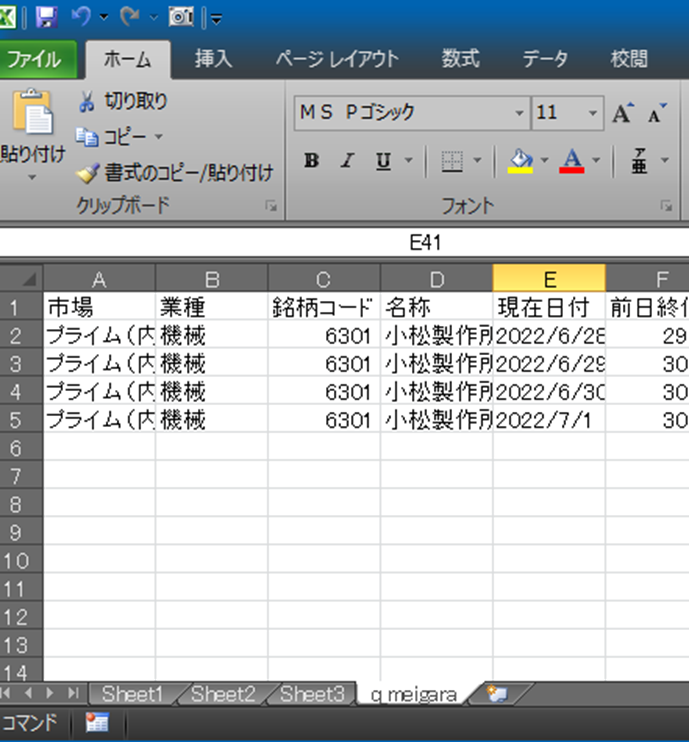Screen dimensions: 689x742
Task: Click previous sheet navigation arrow
Action: pyautogui.click(x=28, y=694)
